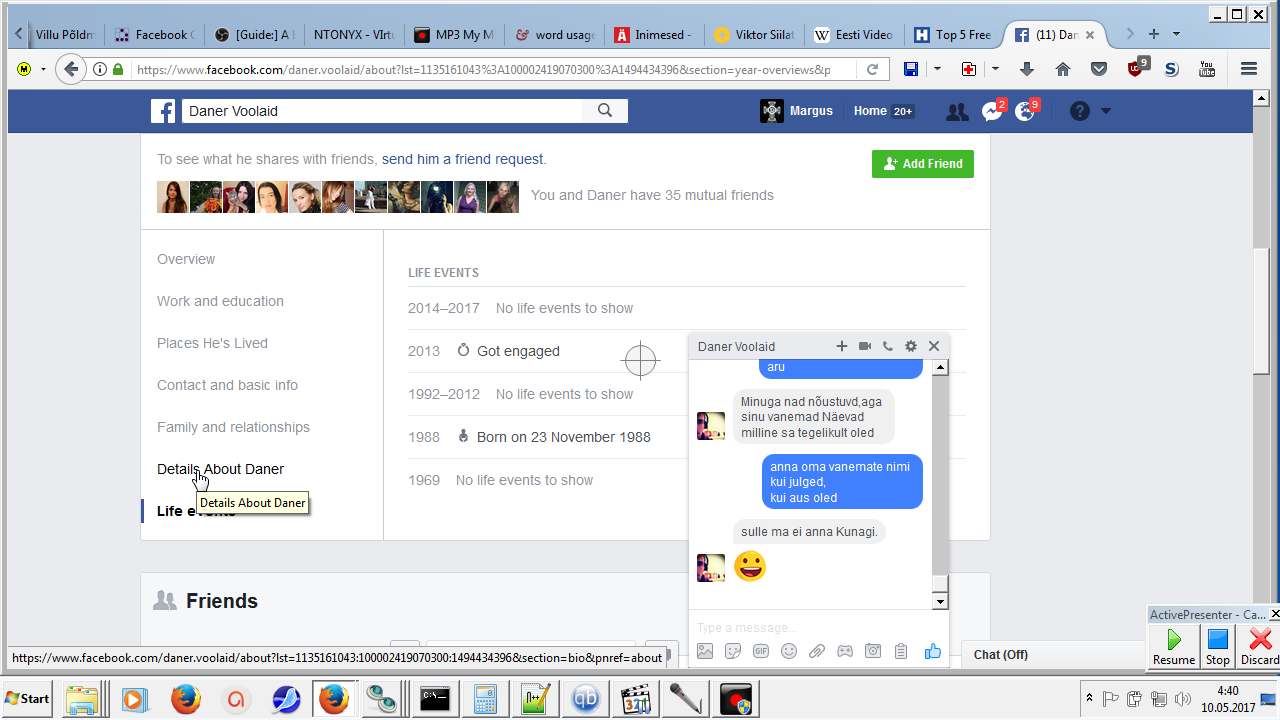Go to the Firefox home page icon
The height and width of the screenshot is (720, 1280).
point(1063,69)
